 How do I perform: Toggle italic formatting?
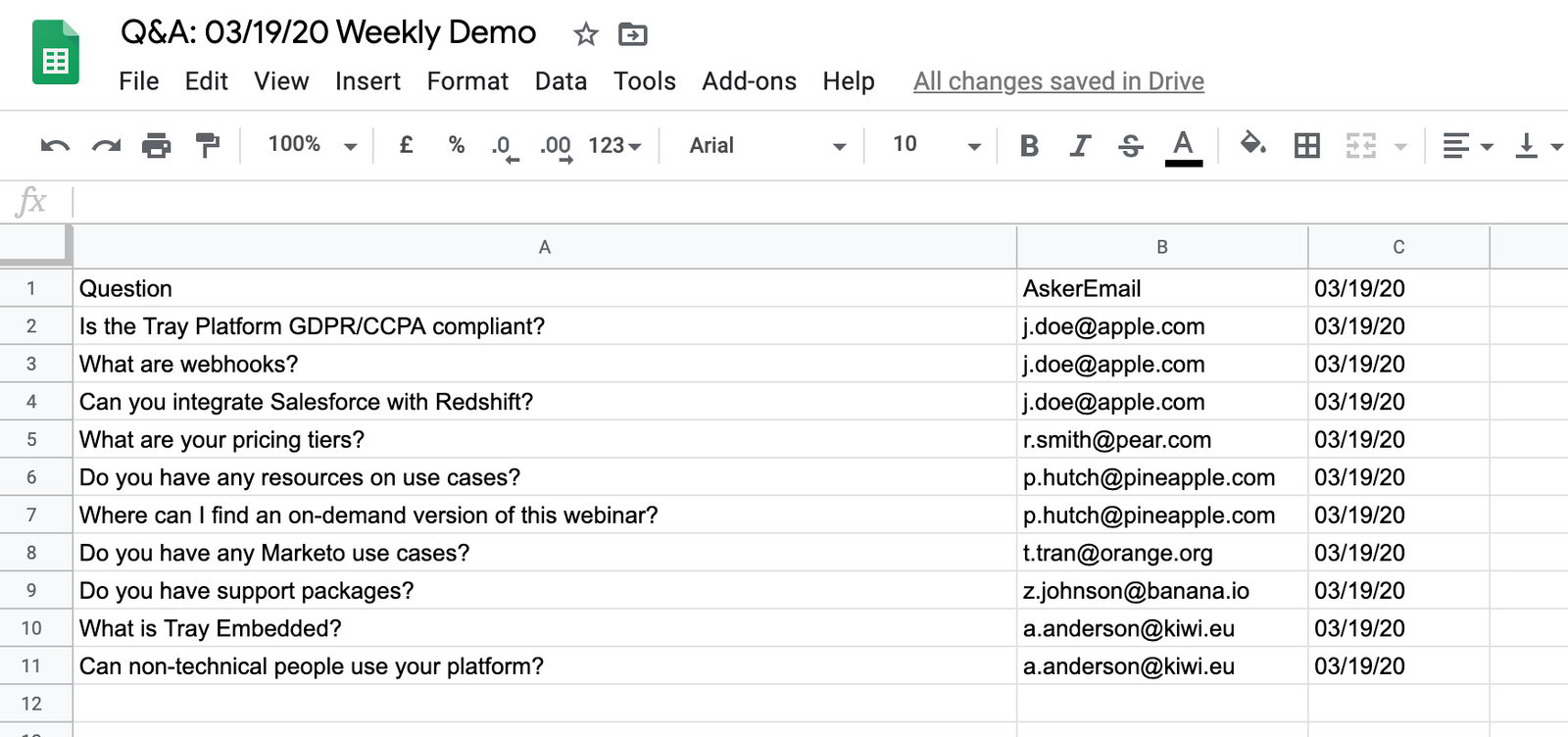click(1080, 146)
